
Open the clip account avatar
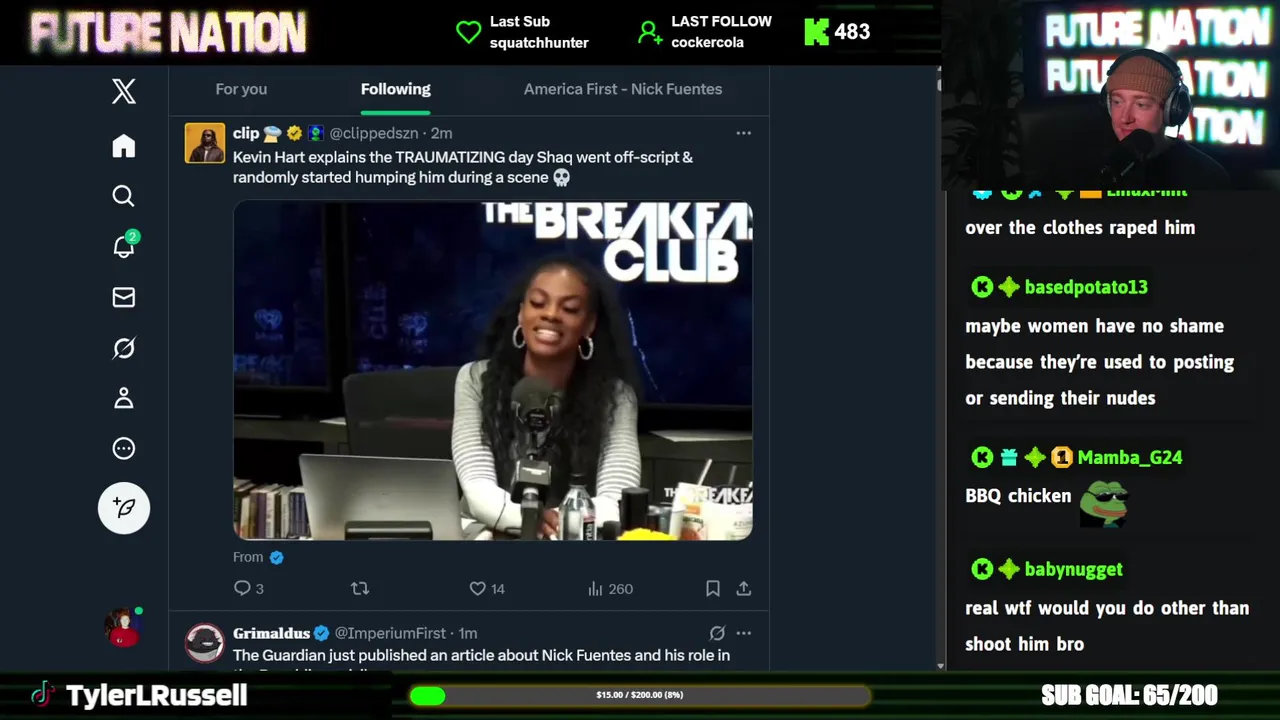(x=205, y=143)
